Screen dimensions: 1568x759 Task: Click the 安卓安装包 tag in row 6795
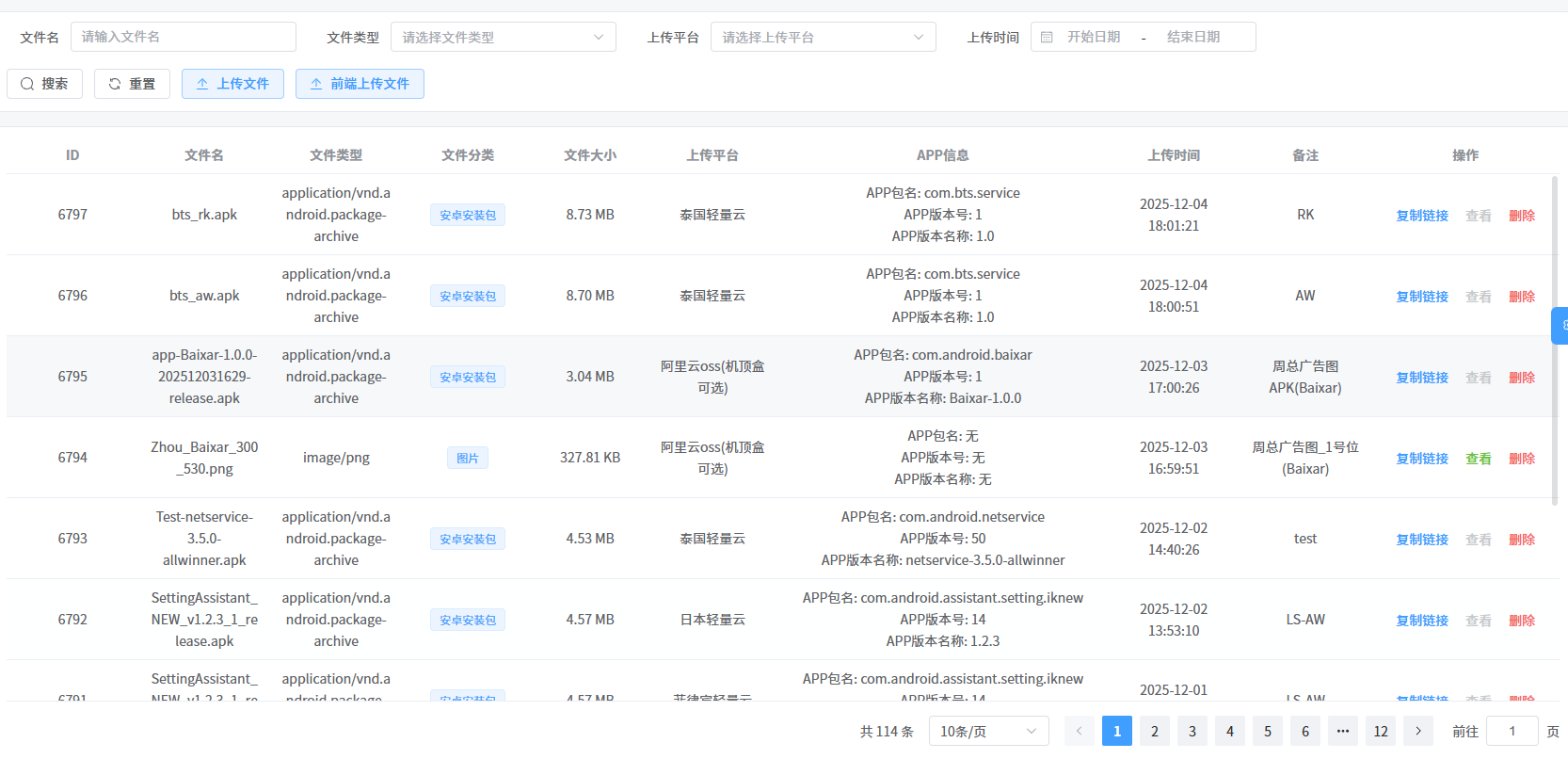click(x=468, y=377)
